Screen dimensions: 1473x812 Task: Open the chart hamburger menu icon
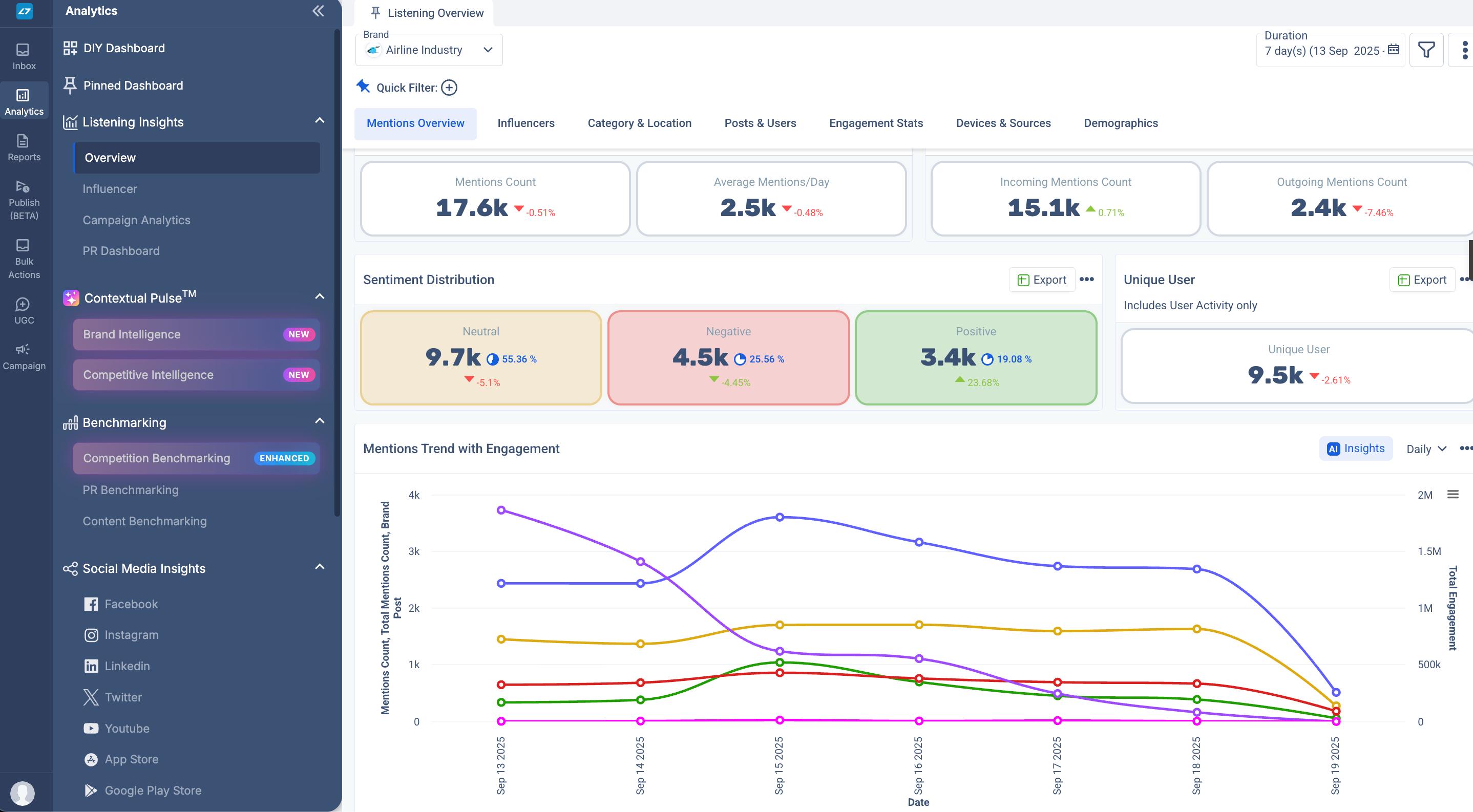point(1453,494)
